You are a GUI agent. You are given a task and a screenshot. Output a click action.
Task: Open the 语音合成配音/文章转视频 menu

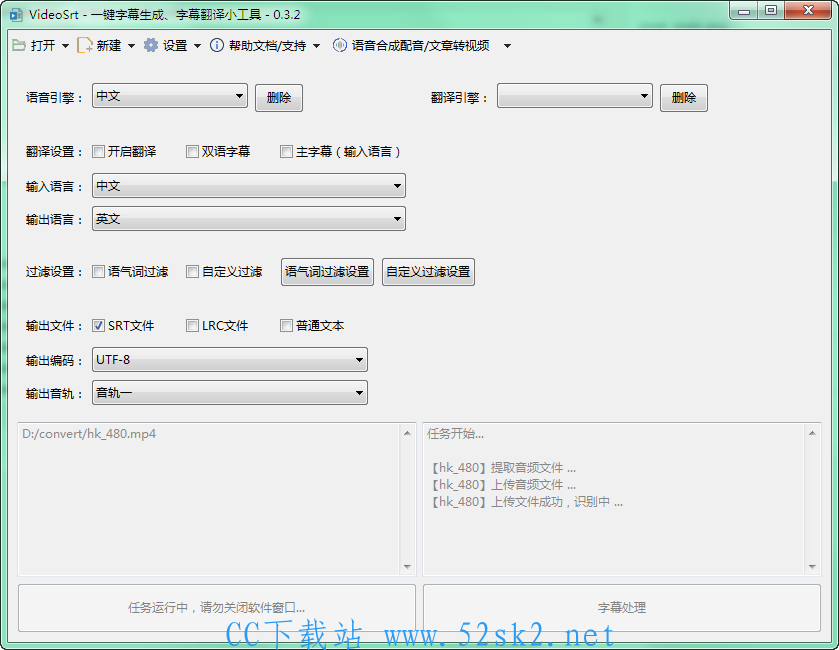(x=420, y=45)
